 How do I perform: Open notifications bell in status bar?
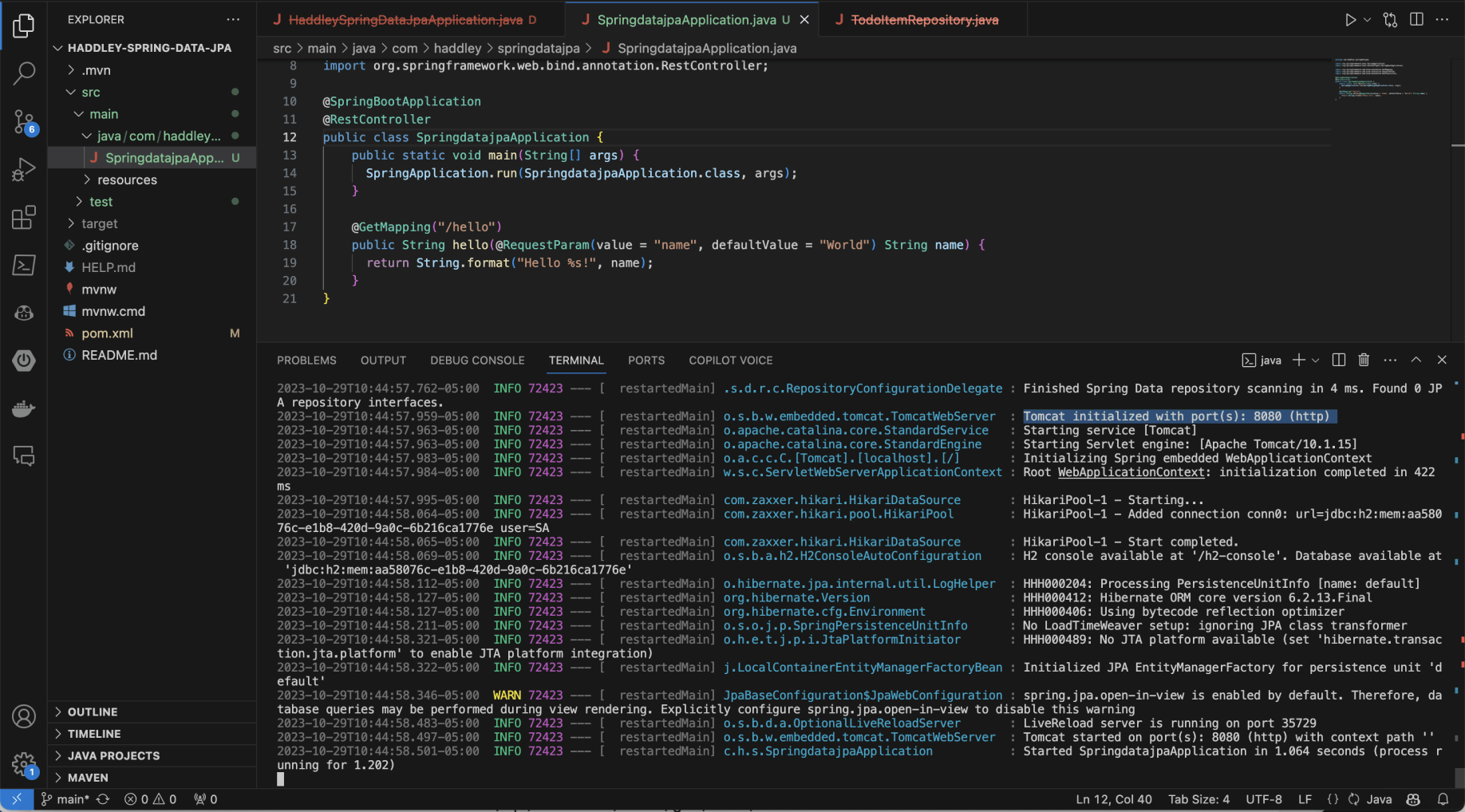tap(1443, 799)
